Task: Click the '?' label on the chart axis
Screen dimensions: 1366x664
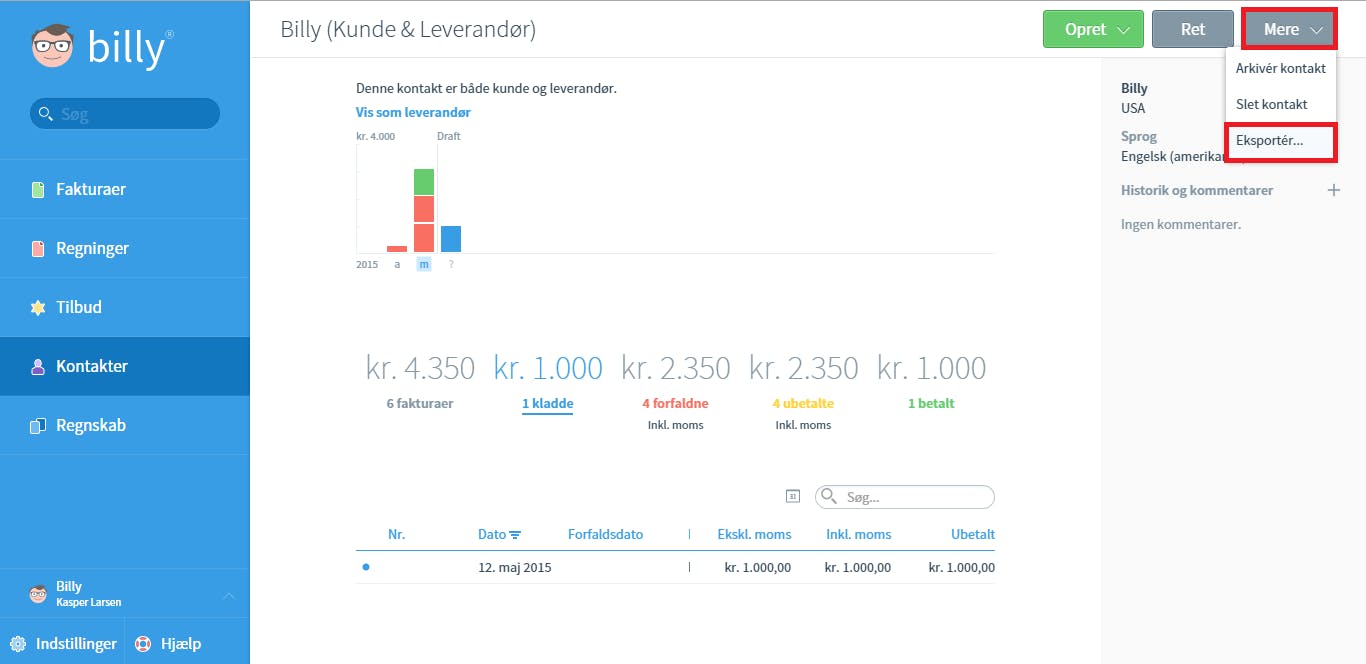Action: coord(451,264)
